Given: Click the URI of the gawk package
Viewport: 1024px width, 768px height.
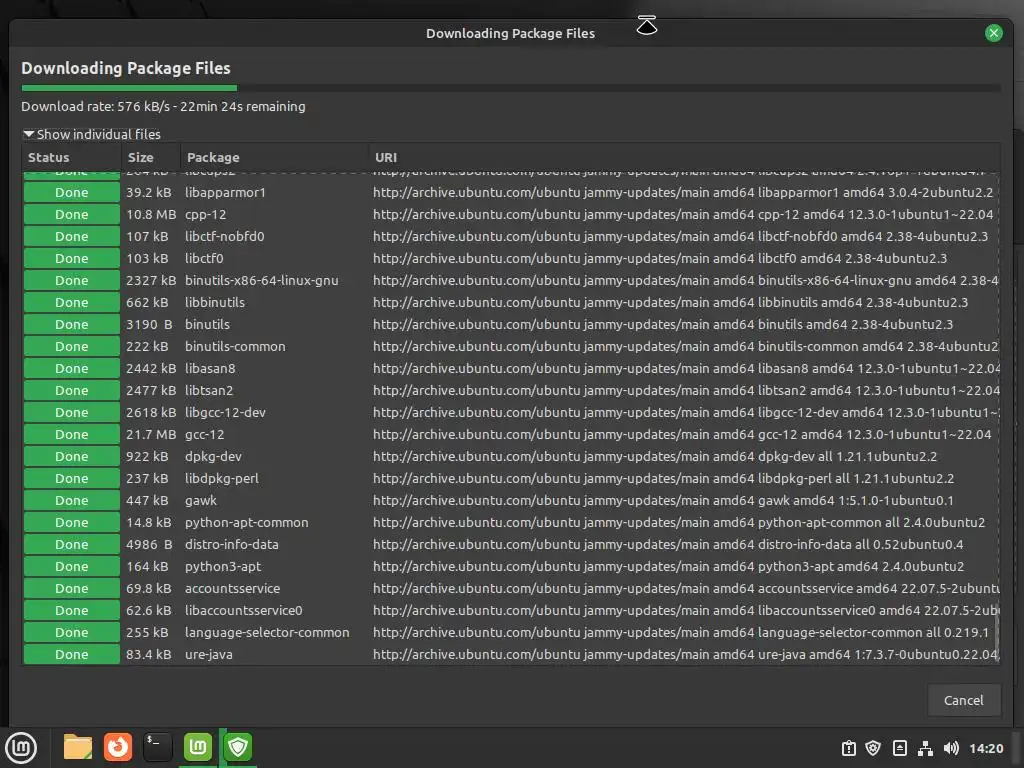Looking at the screenshot, I should coord(663,500).
